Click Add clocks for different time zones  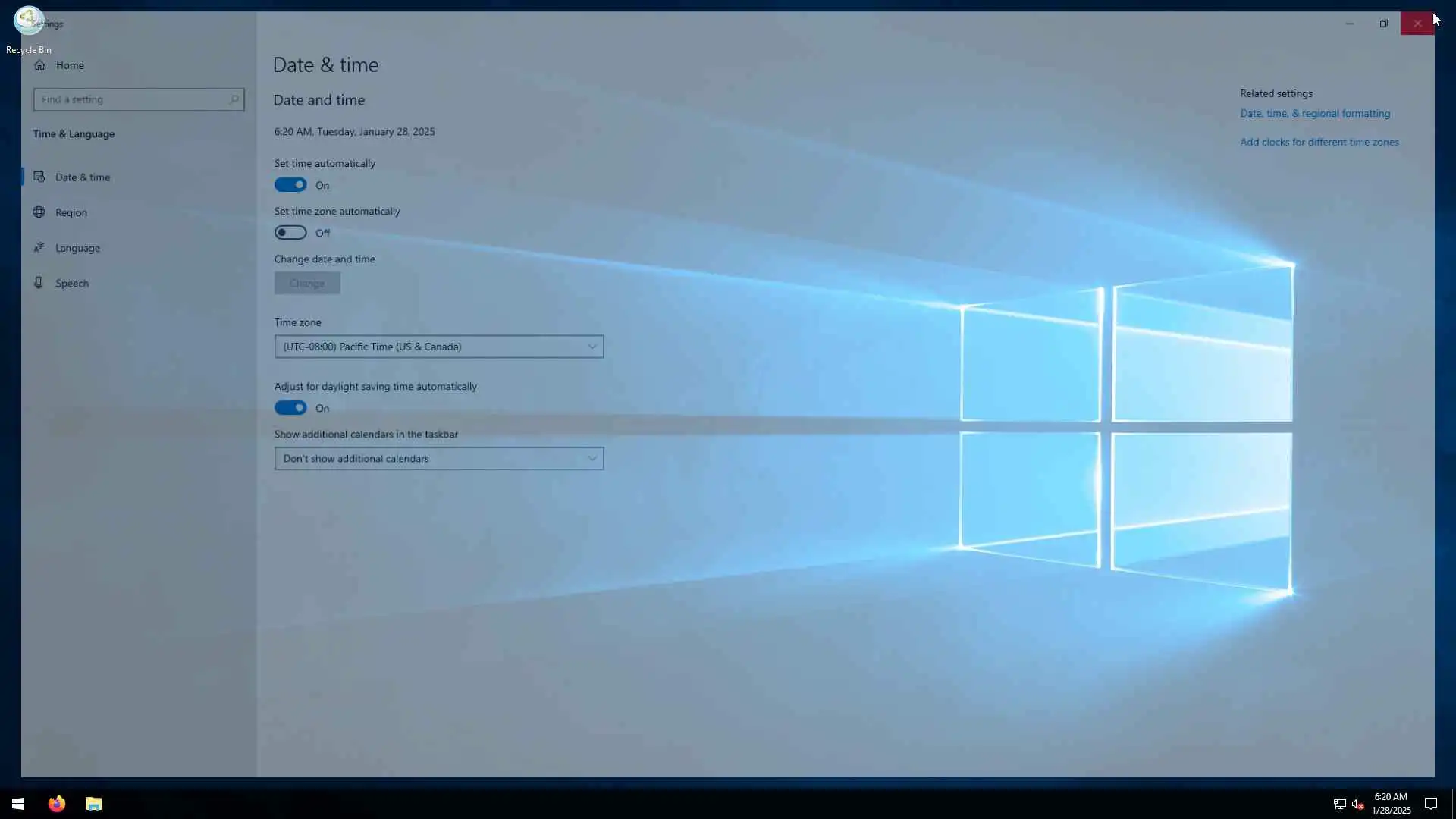click(1319, 143)
